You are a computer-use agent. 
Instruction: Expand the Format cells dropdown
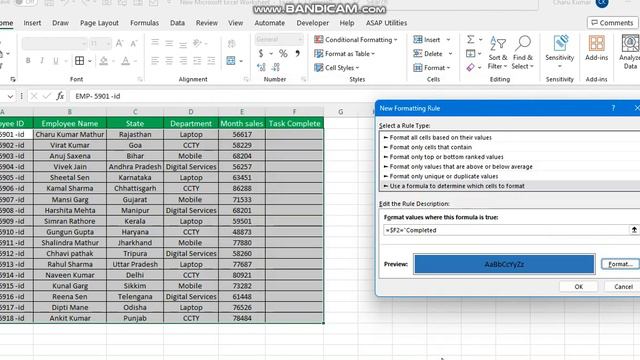(448, 68)
